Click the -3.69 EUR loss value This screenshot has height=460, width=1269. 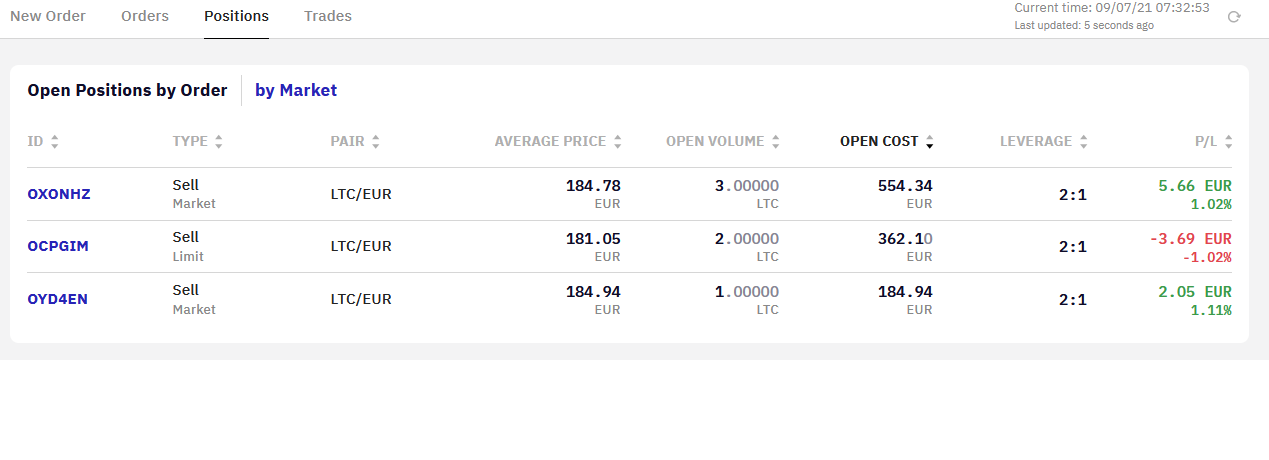tap(1191, 238)
